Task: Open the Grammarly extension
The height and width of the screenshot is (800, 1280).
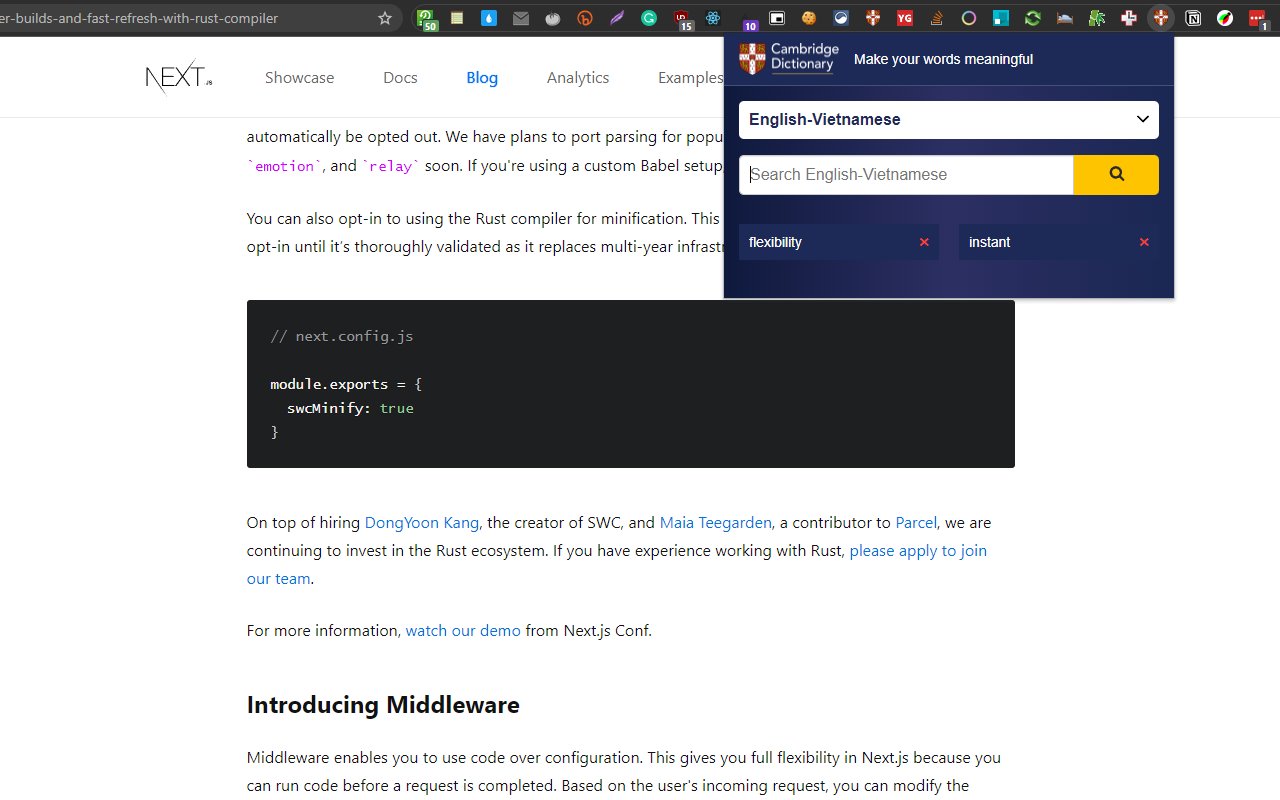Action: point(649,18)
